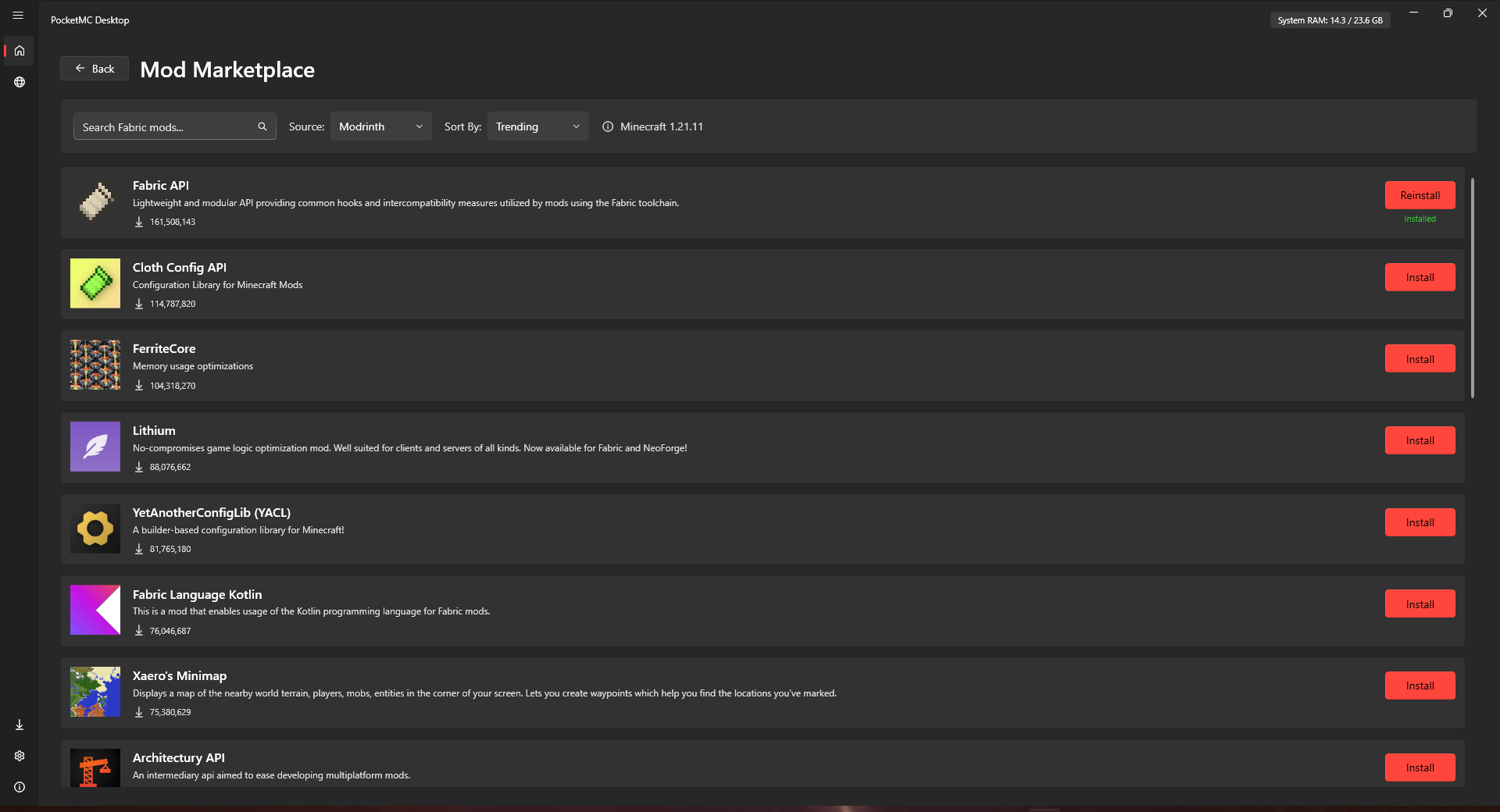
Task: Click the 'Configuration Library for Minecraft Mods' description
Action: point(218,285)
